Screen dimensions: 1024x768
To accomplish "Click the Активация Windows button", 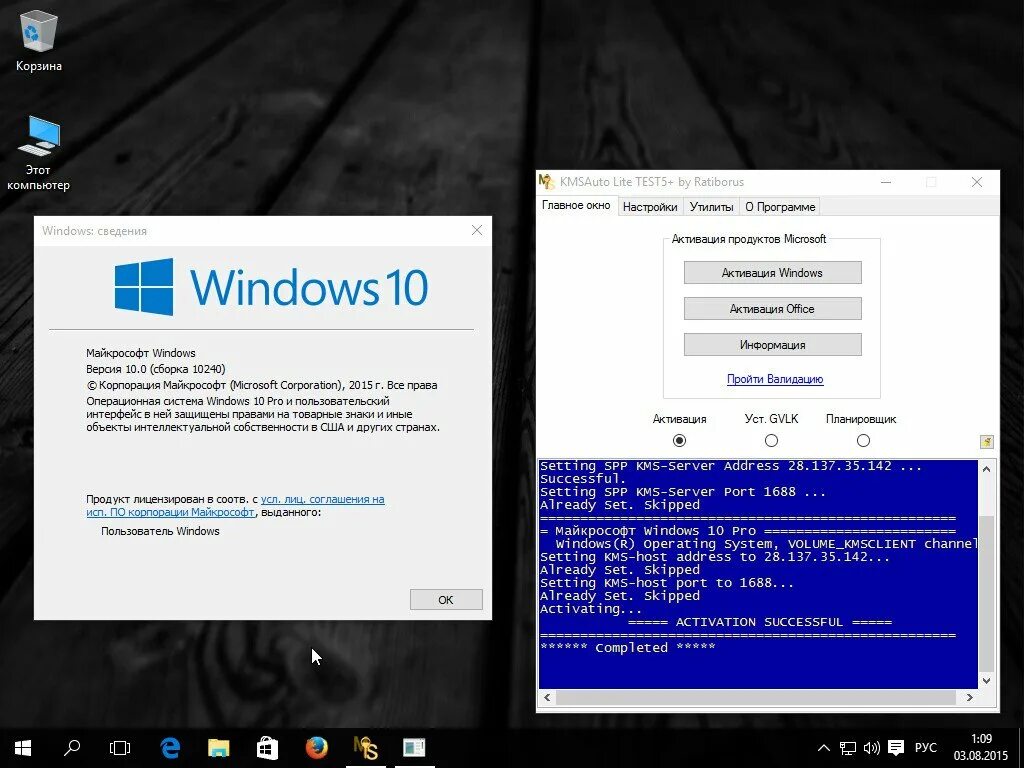I will coord(773,273).
